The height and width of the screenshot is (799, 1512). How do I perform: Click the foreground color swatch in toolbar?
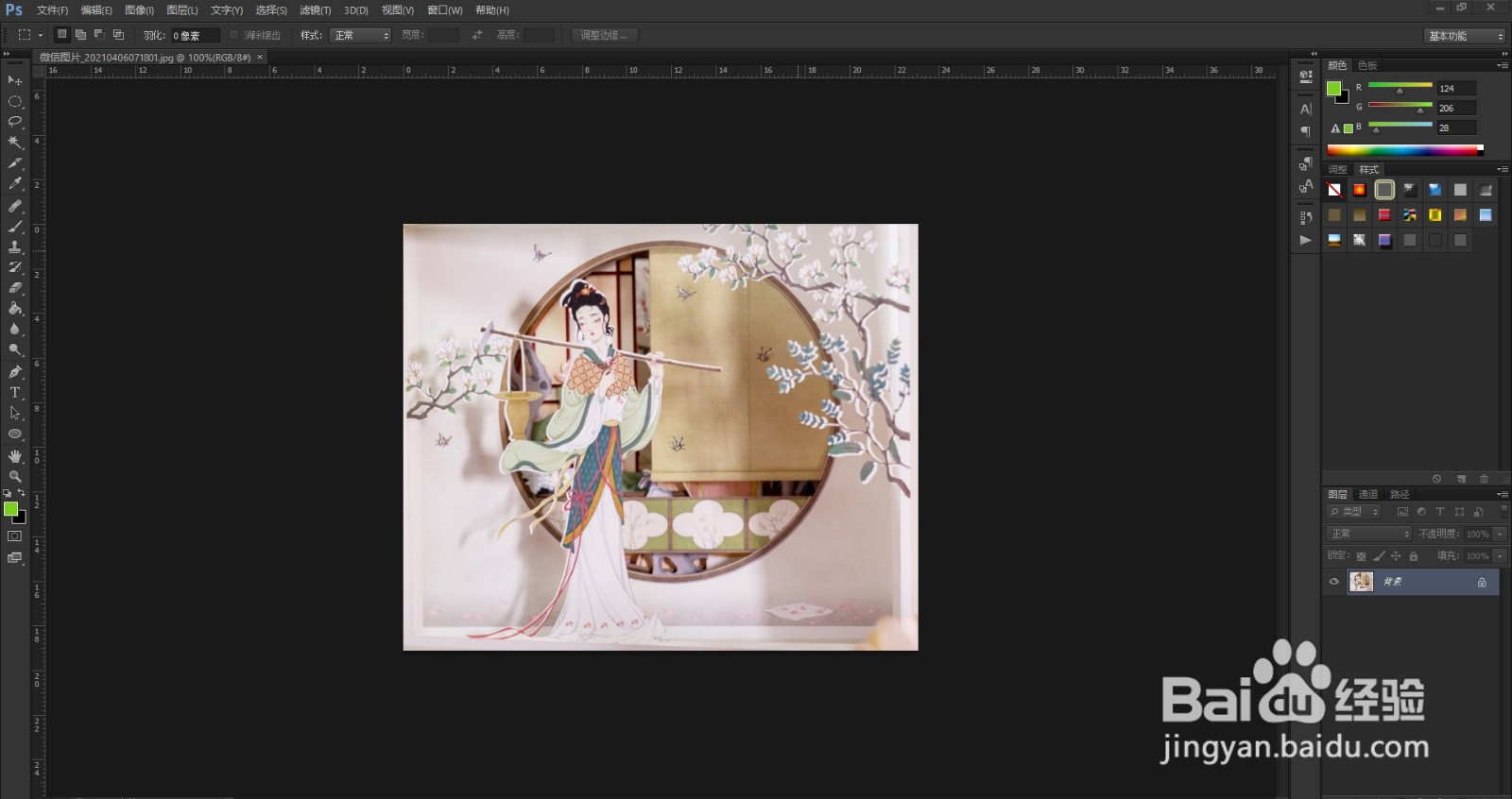tap(10, 509)
